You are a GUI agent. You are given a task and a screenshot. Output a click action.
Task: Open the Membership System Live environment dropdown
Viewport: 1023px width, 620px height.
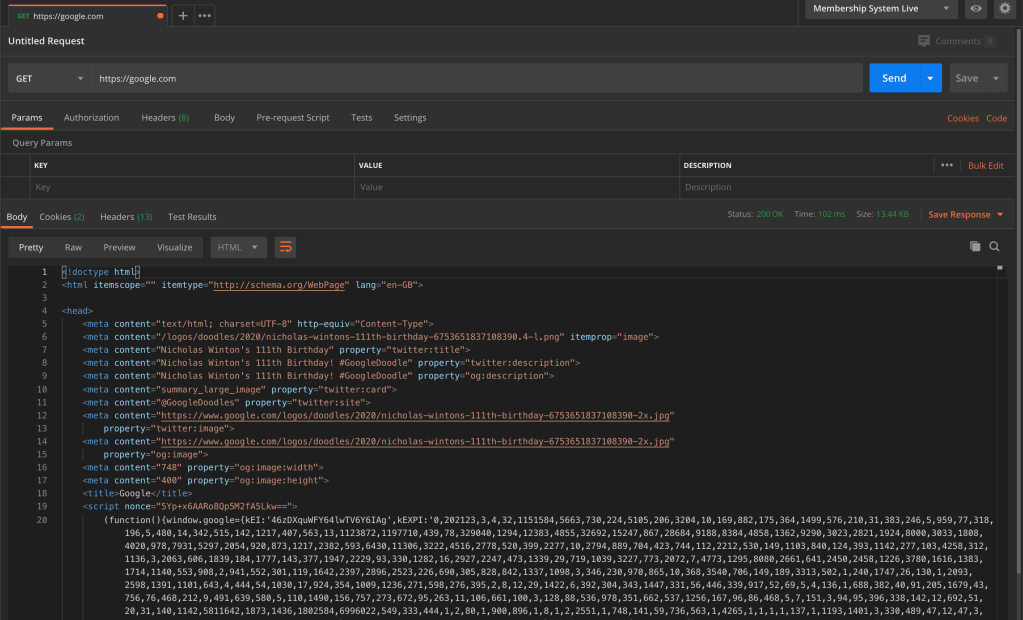(x=881, y=9)
